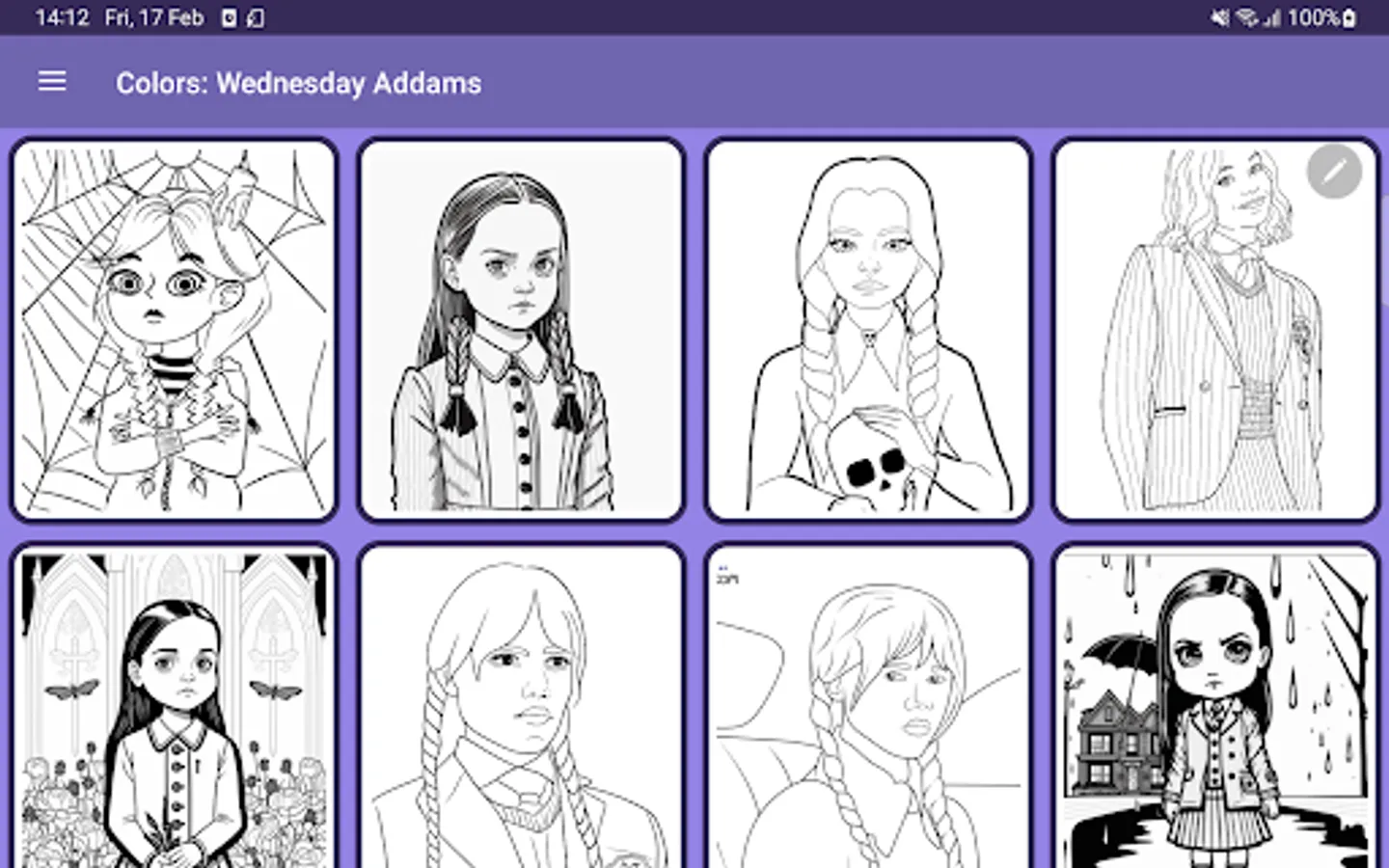The height and width of the screenshot is (868, 1389).
Task: Open the chibi girl in rain with umbrella
Action: coord(1215,706)
